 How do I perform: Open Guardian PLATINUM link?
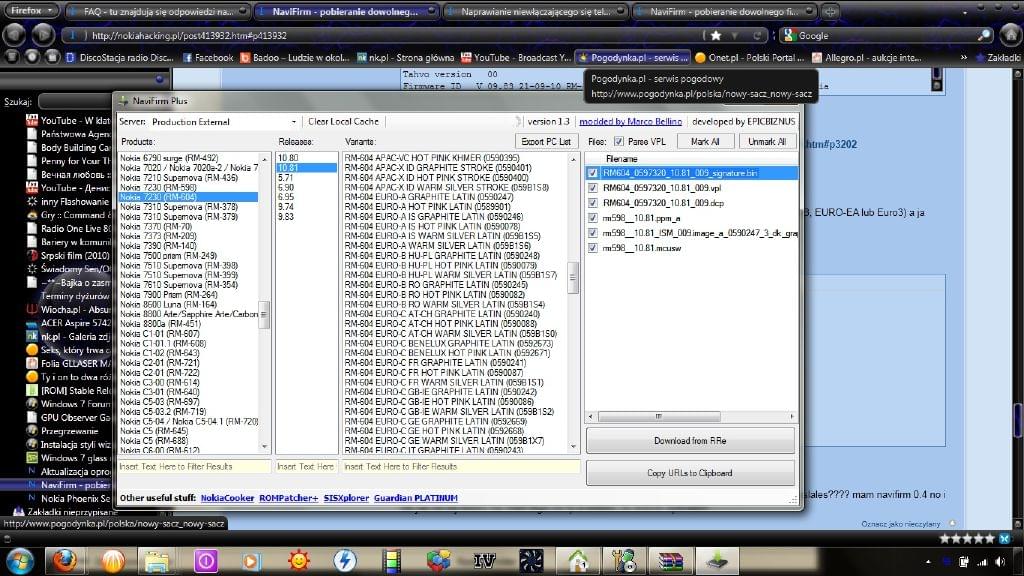pyautogui.click(x=415, y=498)
